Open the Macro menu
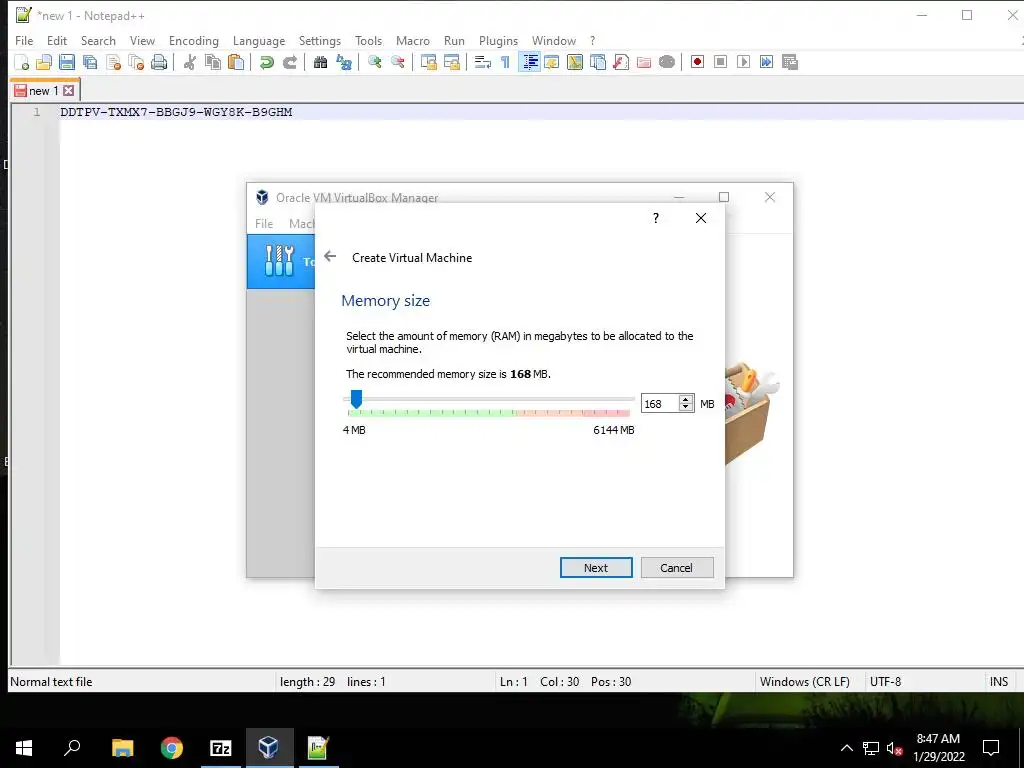The height and width of the screenshot is (768, 1024). (x=413, y=40)
